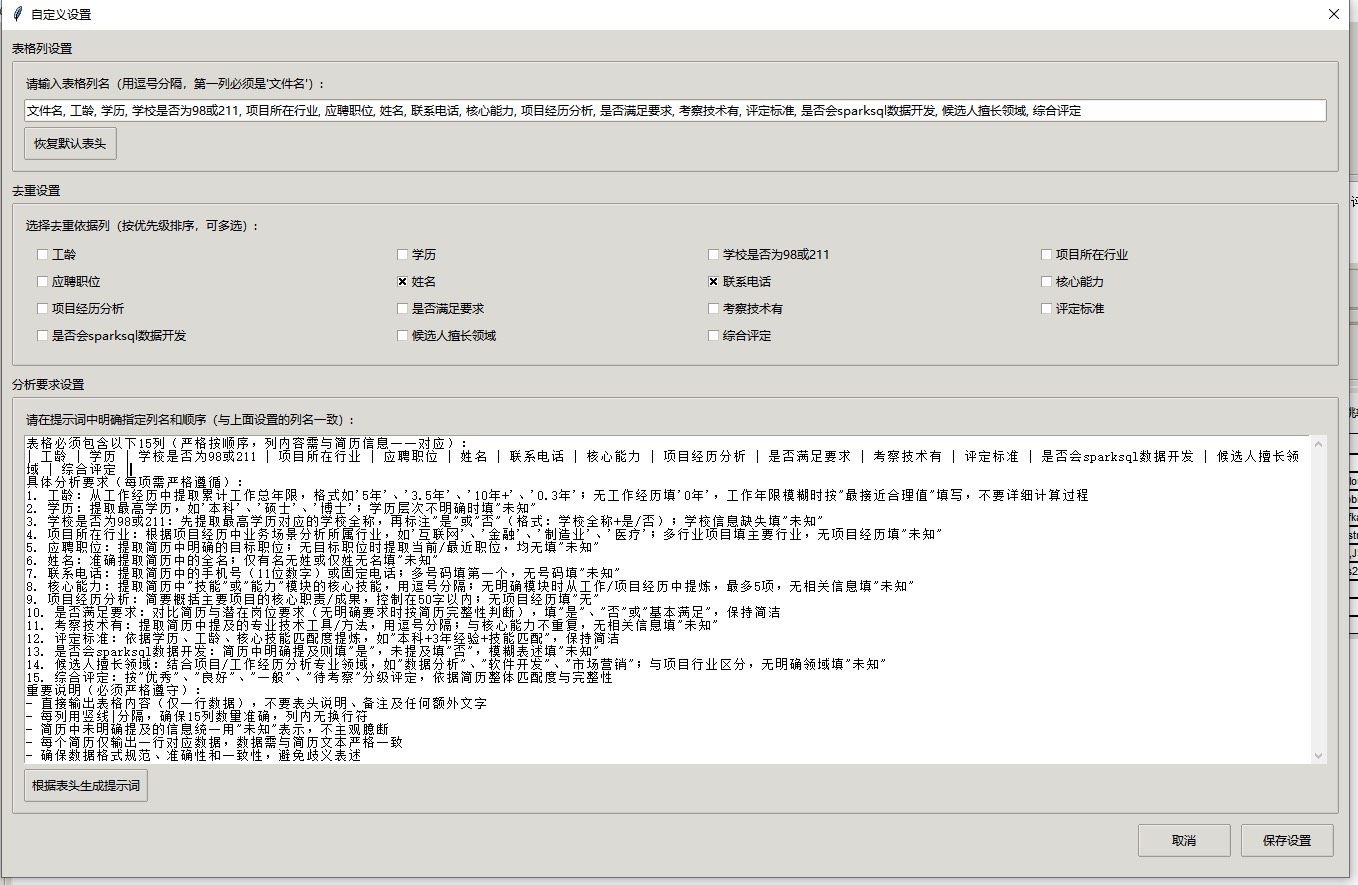Tick the 考察技术有 checkbox

point(714,309)
